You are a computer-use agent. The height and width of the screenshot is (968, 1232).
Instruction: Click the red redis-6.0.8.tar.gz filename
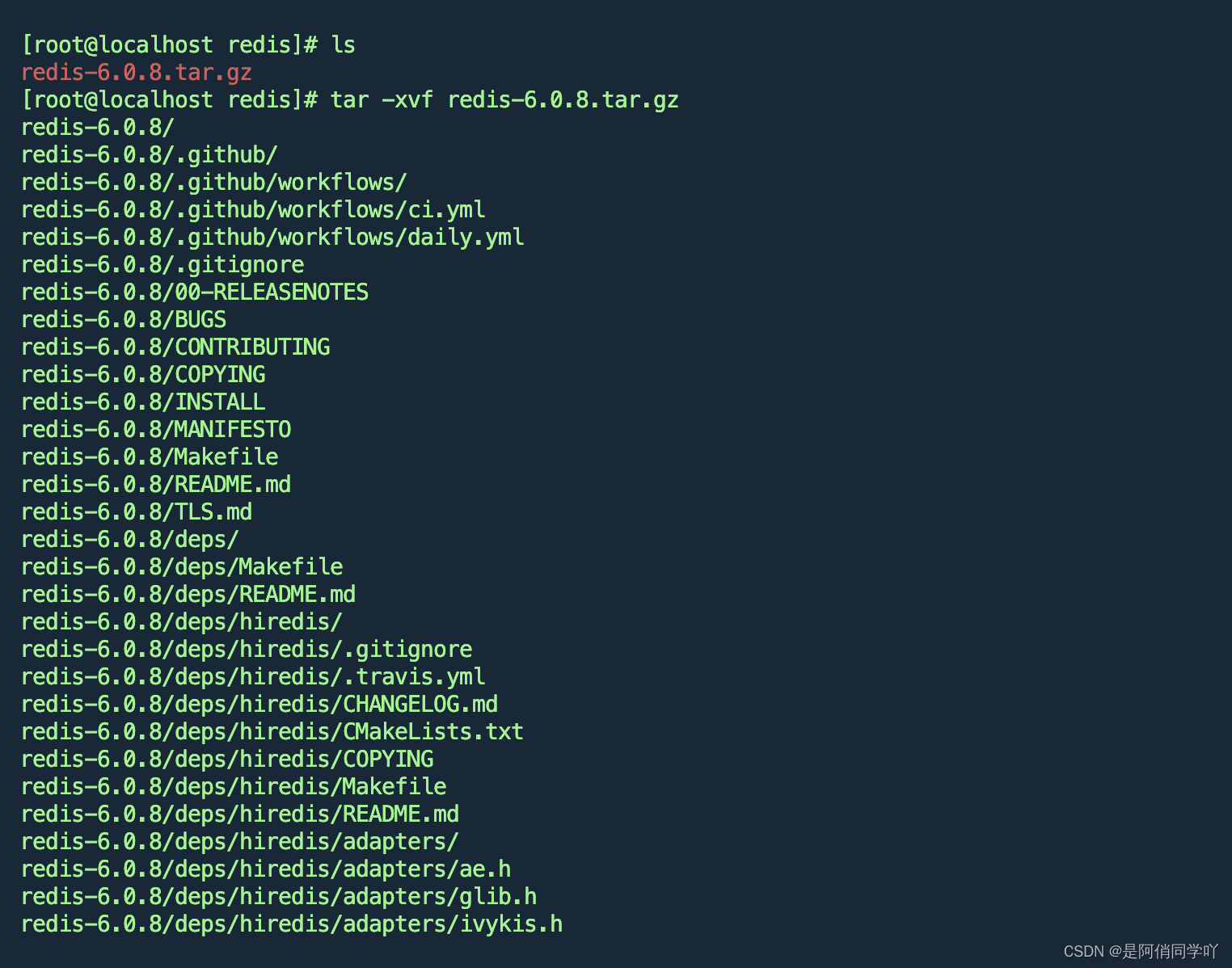[137, 73]
